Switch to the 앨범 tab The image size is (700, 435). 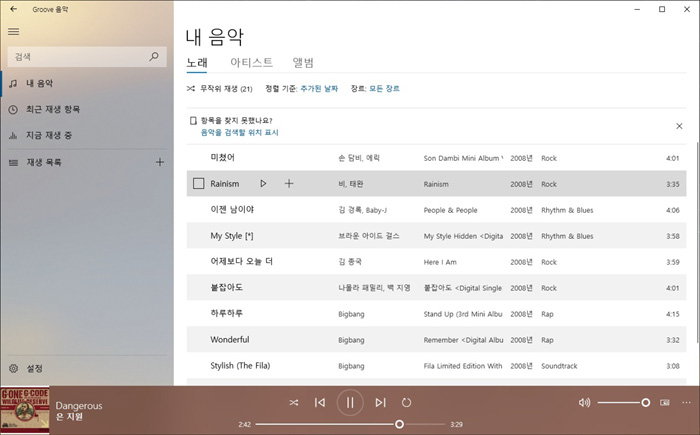tap(303, 62)
